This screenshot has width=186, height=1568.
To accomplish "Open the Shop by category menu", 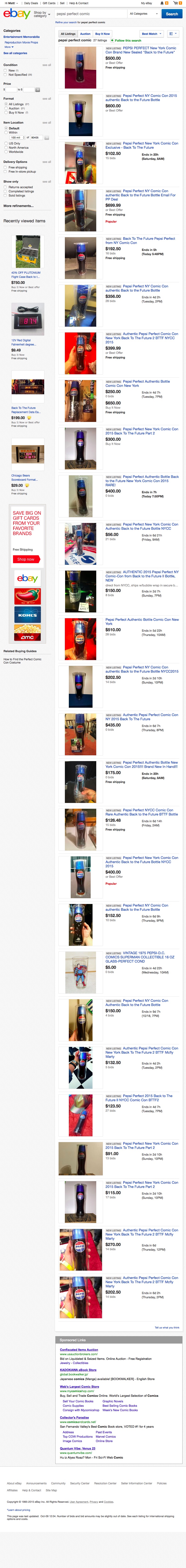I will click(x=41, y=13).
